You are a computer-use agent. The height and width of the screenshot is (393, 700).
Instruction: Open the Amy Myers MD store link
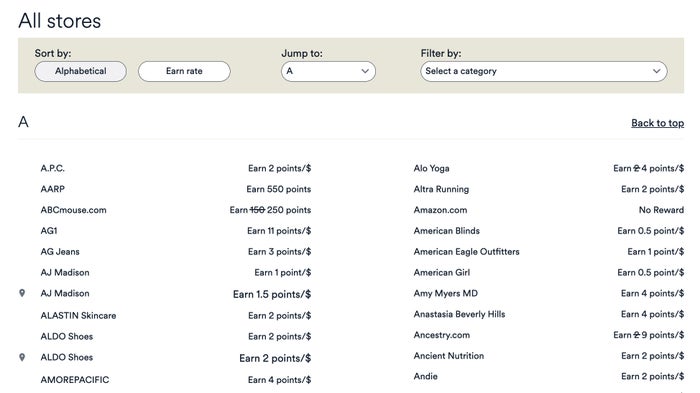click(446, 293)
